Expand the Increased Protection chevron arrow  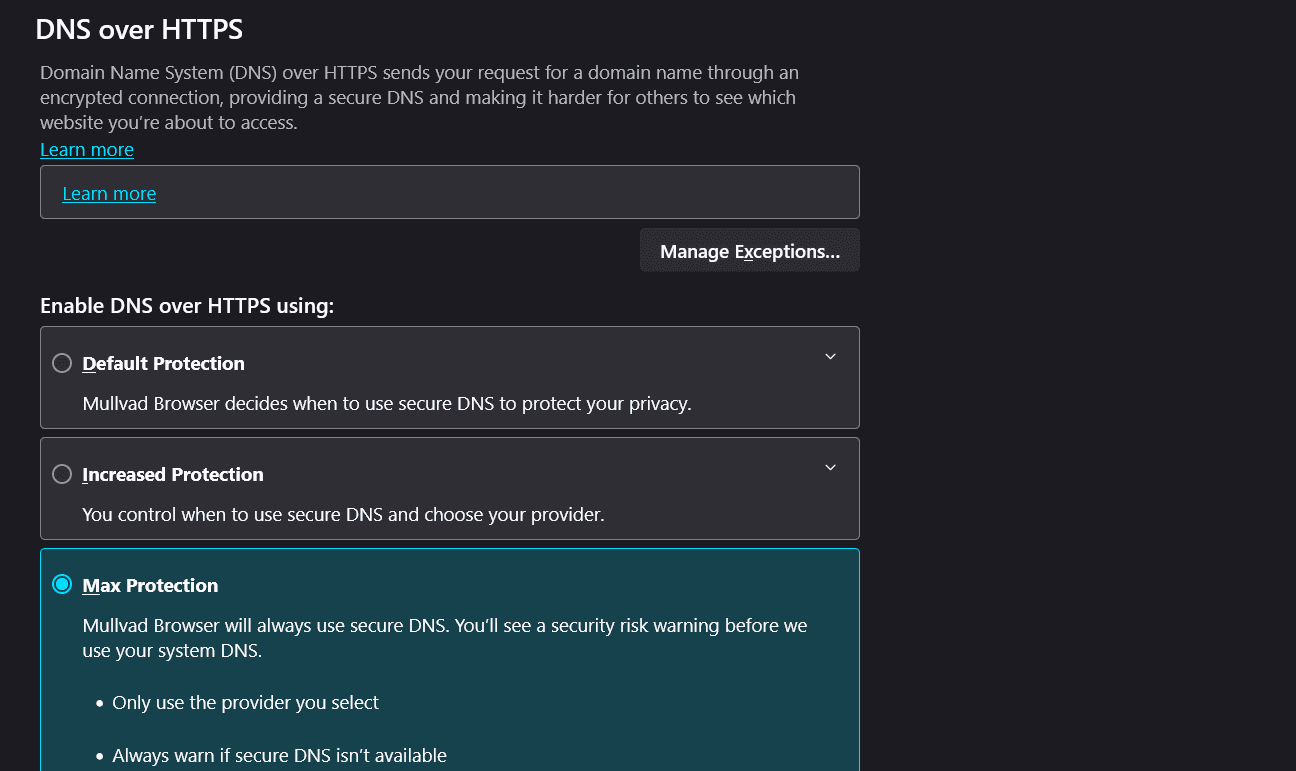(830, 468)
